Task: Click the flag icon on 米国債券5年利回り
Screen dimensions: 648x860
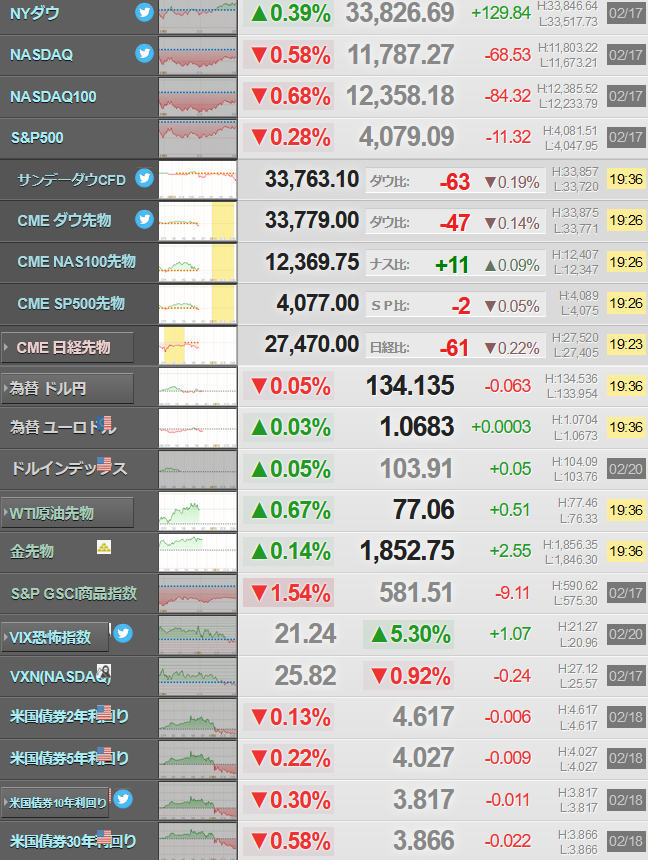Action: pyautogui.click(x=104, y=754)
